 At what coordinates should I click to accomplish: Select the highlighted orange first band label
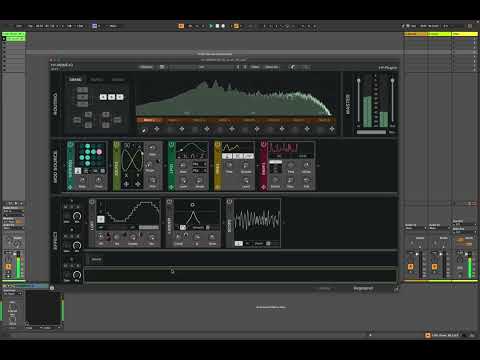point(149,120)
